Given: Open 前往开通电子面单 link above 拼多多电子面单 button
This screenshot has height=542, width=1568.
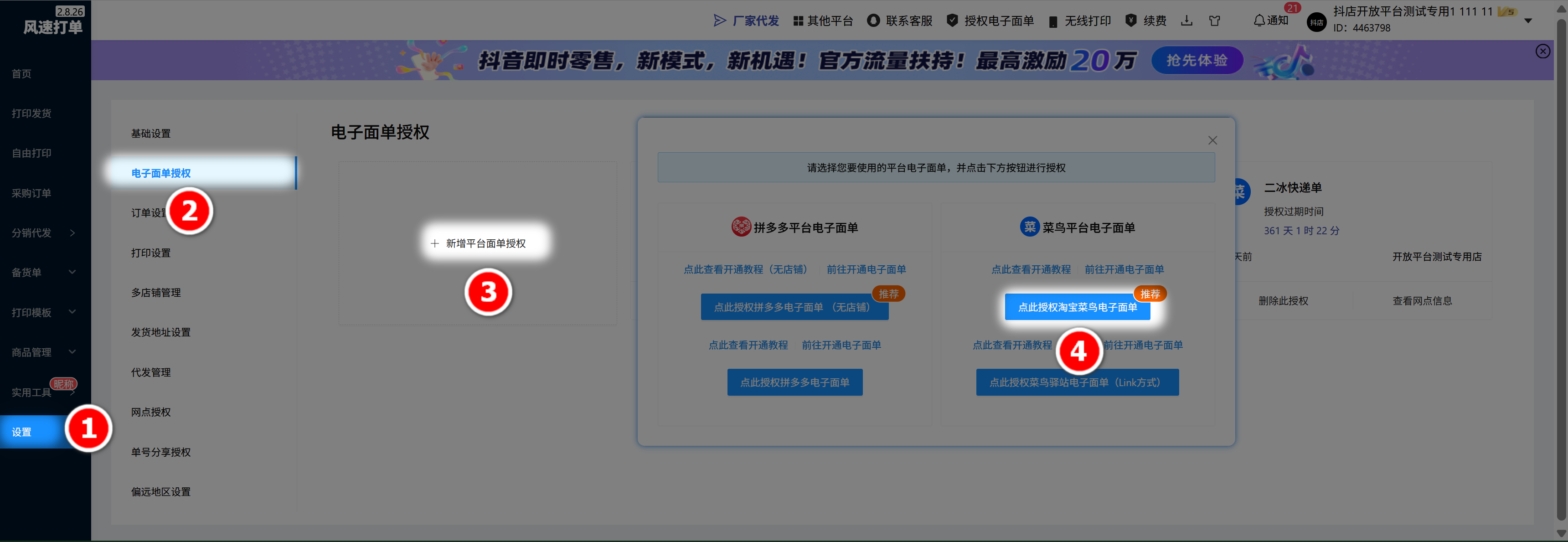Looking at the screenshot, I should pyautogui.click(x=841, y=345).
